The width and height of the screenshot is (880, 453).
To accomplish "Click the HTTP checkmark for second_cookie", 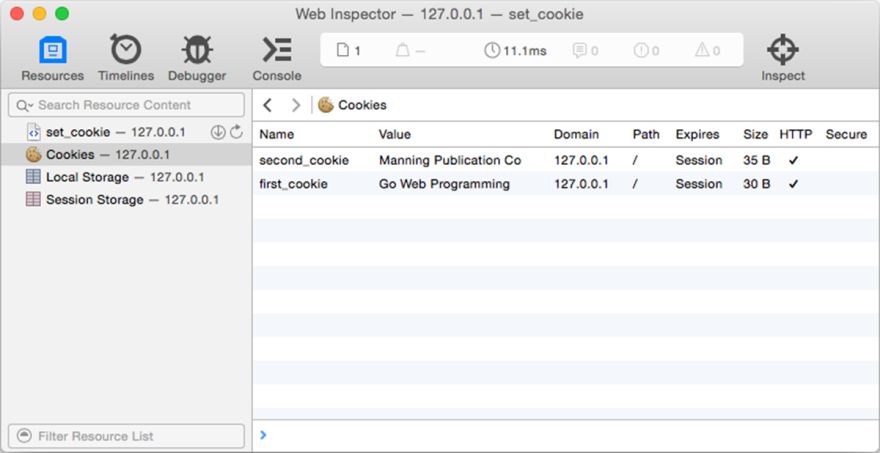I will [793, 161].
